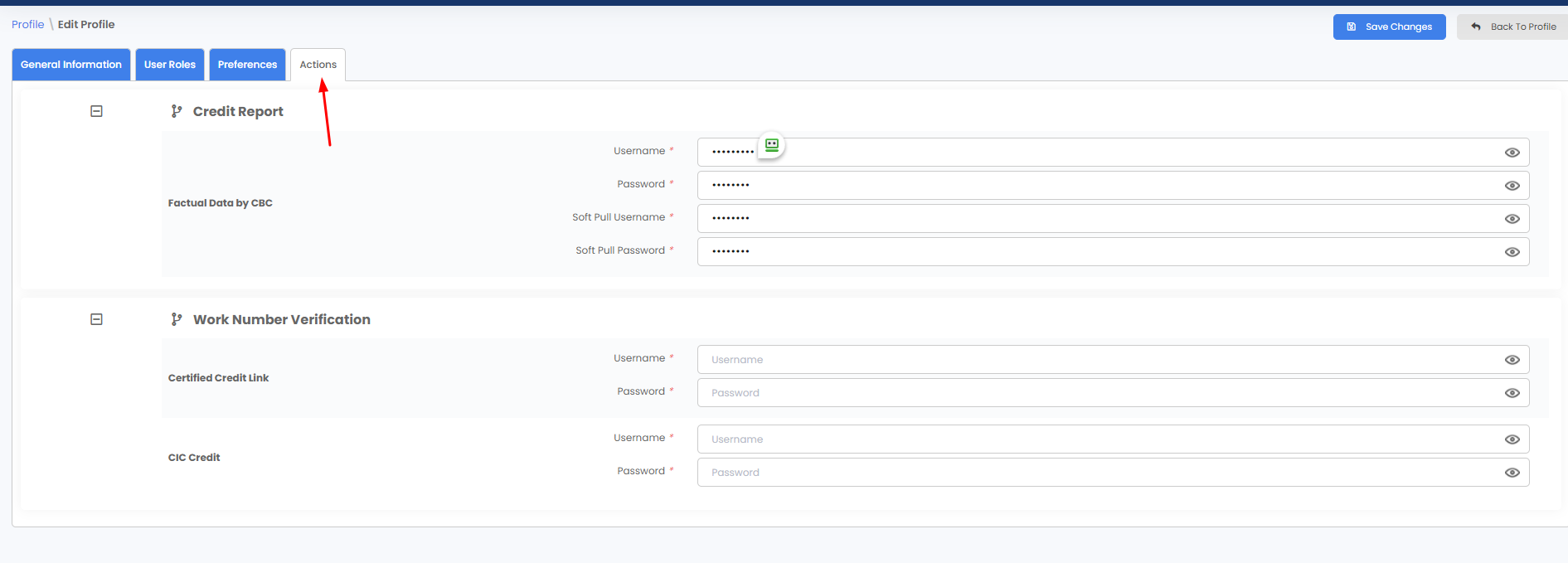Click the Certified Credit Link Password field
The width and height of the screenshot is (1568, 563).
pyautogui.click(x=1113, y=393)
